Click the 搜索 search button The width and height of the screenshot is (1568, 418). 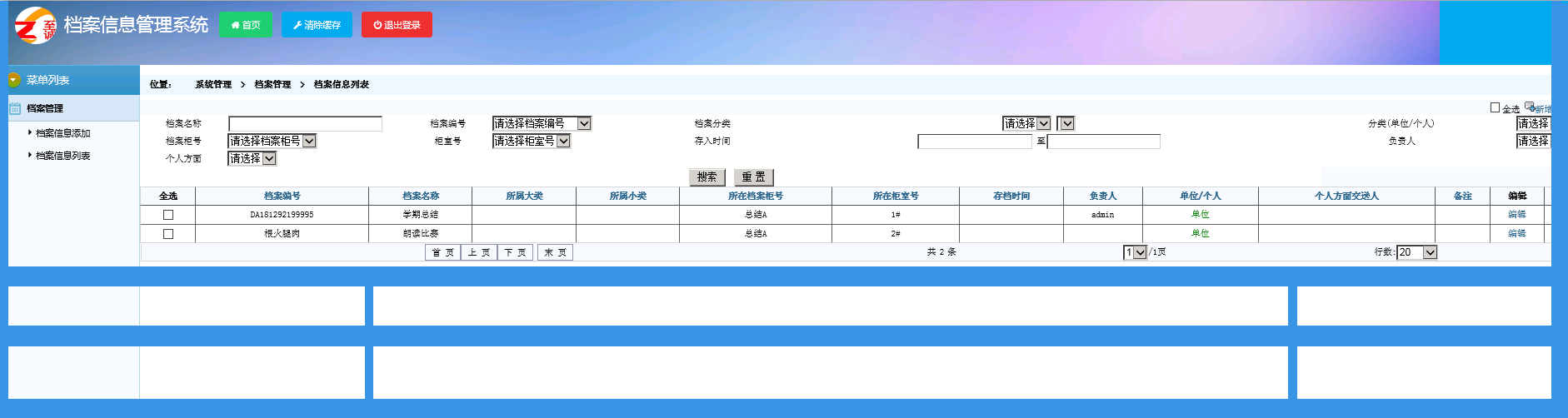[x=707, y=177]
